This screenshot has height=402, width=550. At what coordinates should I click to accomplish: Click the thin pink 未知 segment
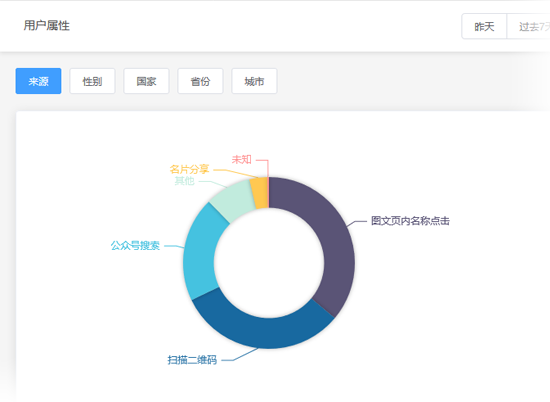pyautogui.click(x=269, y=193)
